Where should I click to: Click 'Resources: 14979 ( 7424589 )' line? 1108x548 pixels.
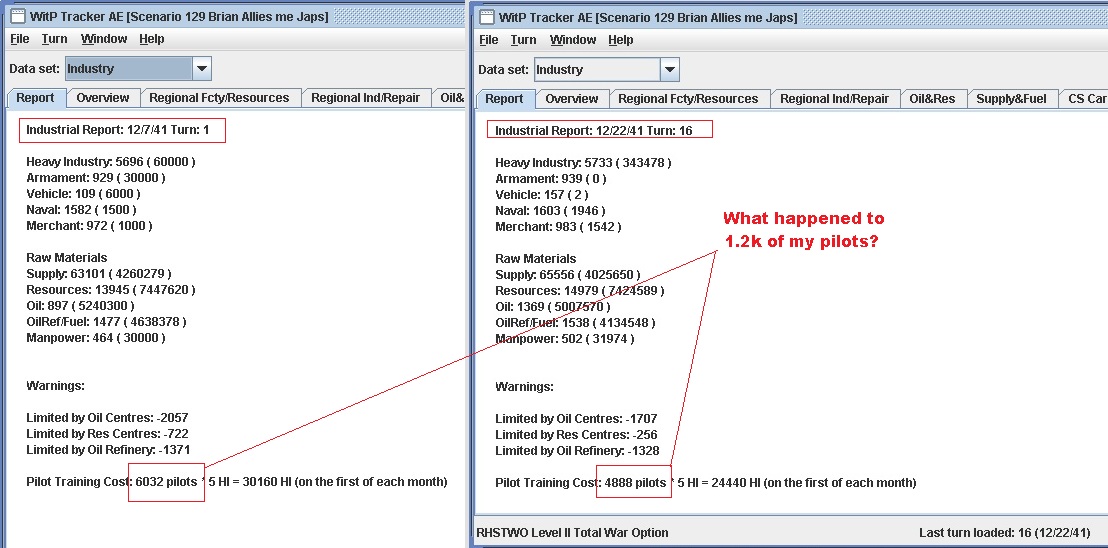(580, 290)
